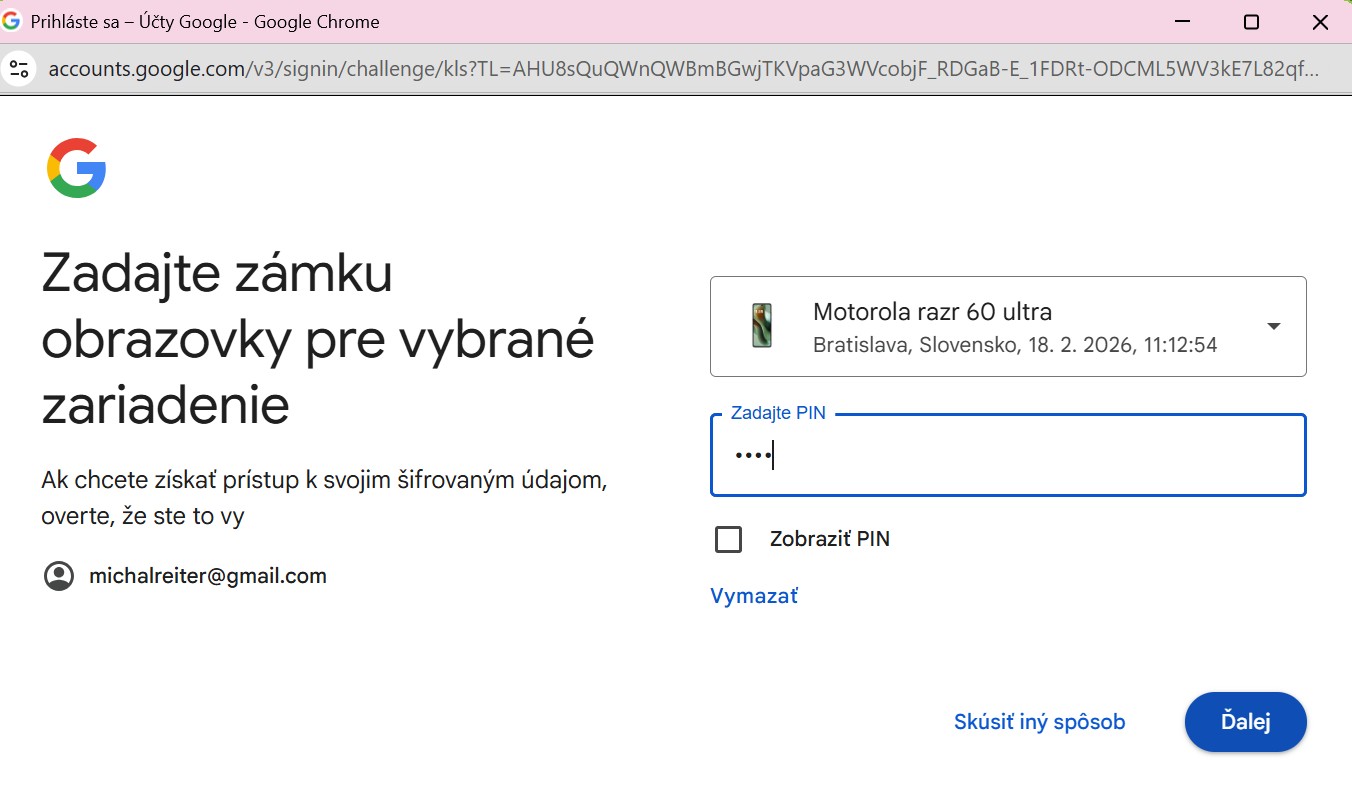Click the Google favicon in title bar
Viewport: 1352px width, 804px height.
click(x=12, y=21)
